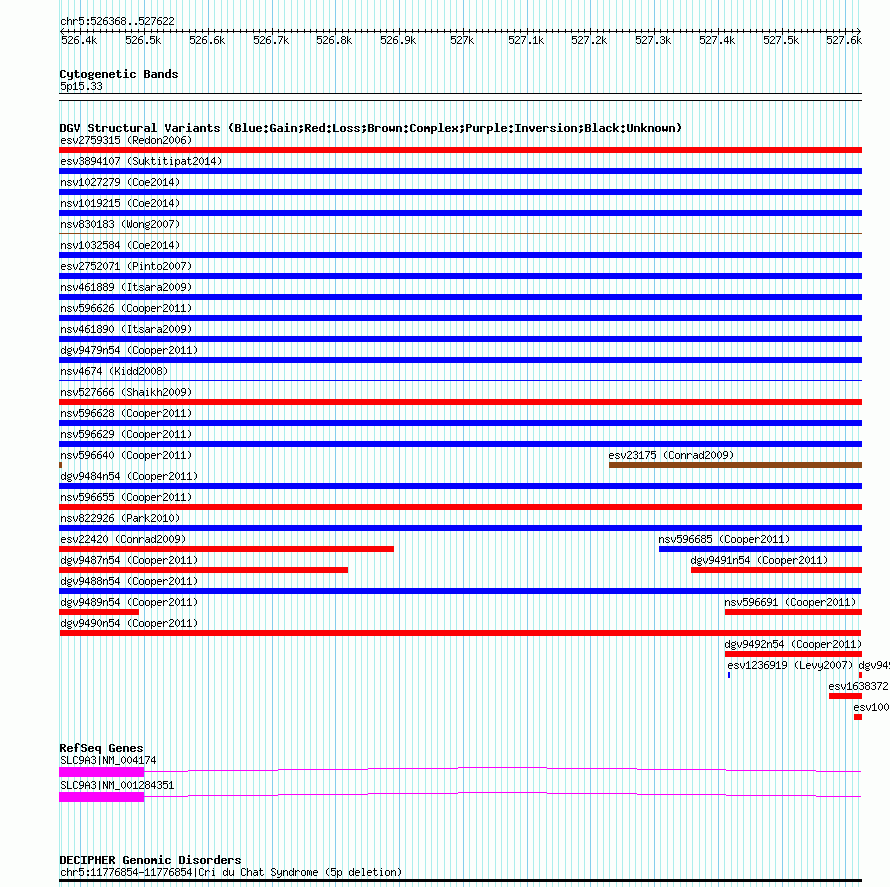Click the nsv830183 (Wong2007) variant label
The height and width of the screenshot is (887, 890).
(120, 224)
